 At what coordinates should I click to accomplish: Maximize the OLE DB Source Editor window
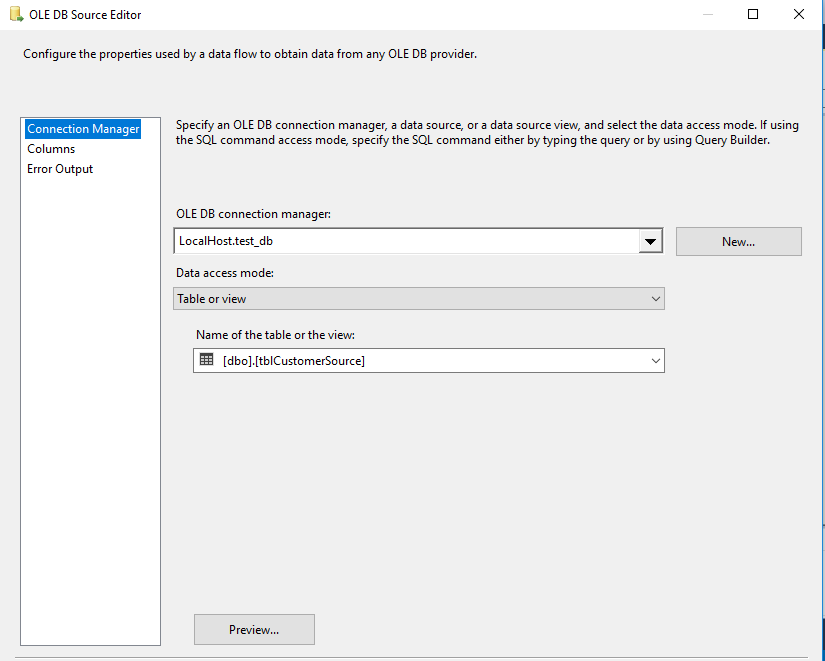753,15
